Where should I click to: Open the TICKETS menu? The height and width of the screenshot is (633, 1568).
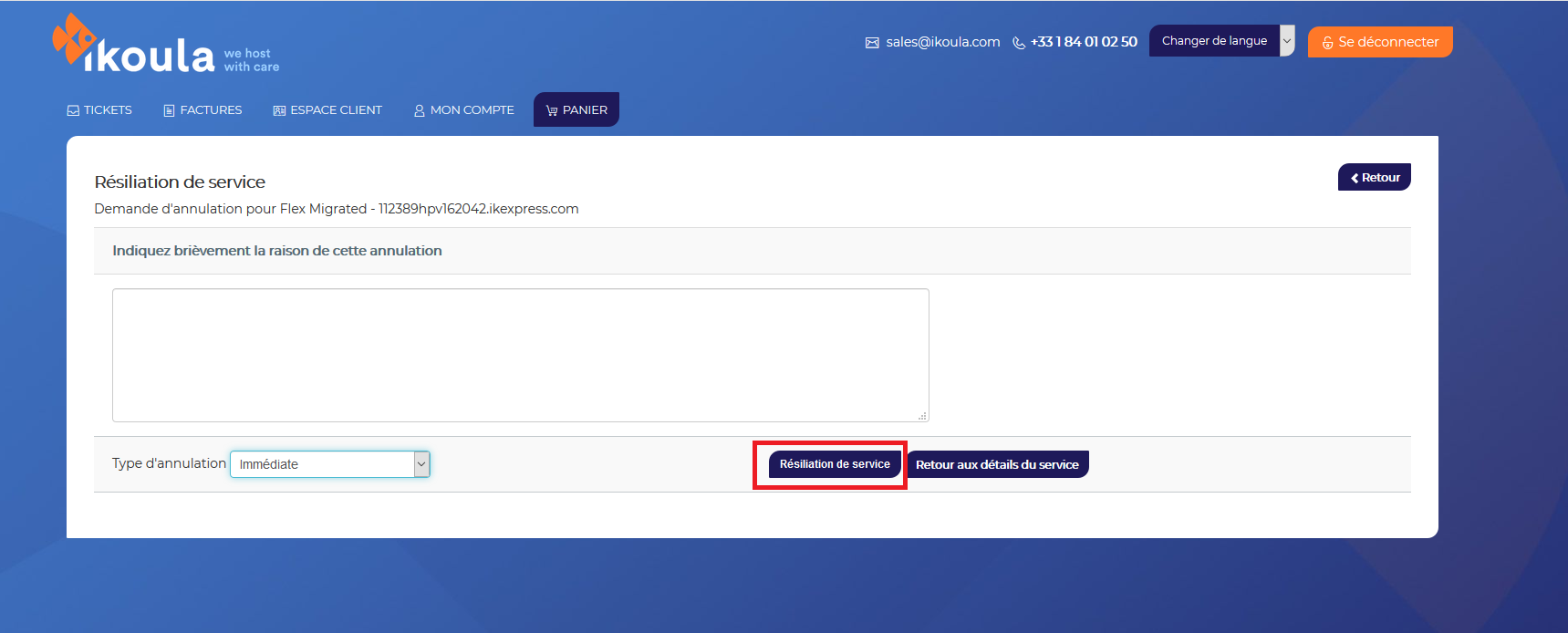pos(99,110)
